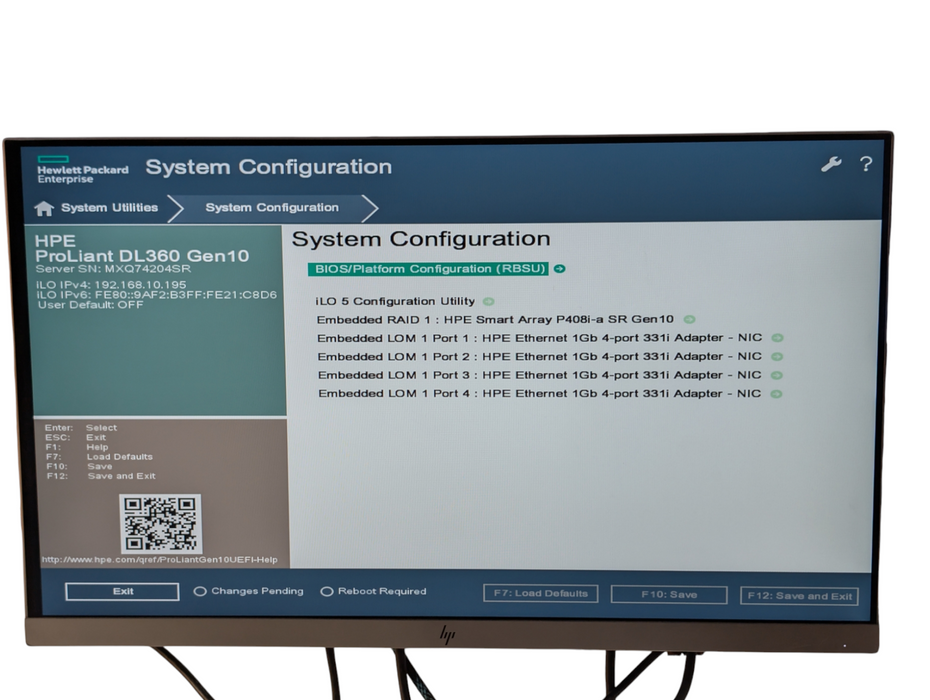930x700 pixels.
Task: Open Embedded LOM 1 Port 2 NIC
Action: [x=540, y=357]
